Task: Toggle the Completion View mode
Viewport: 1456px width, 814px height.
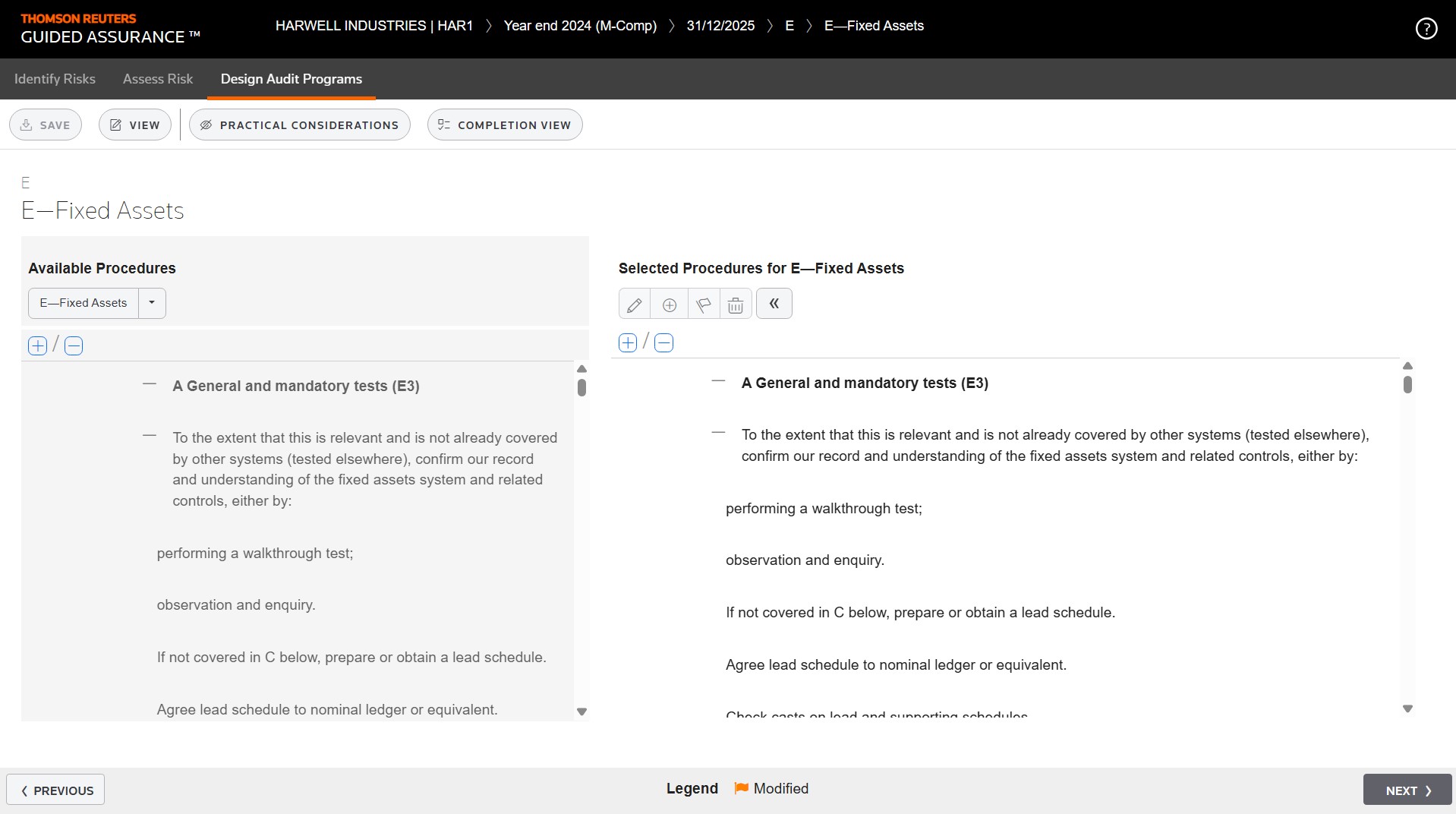Action: (x=505, y=125)
